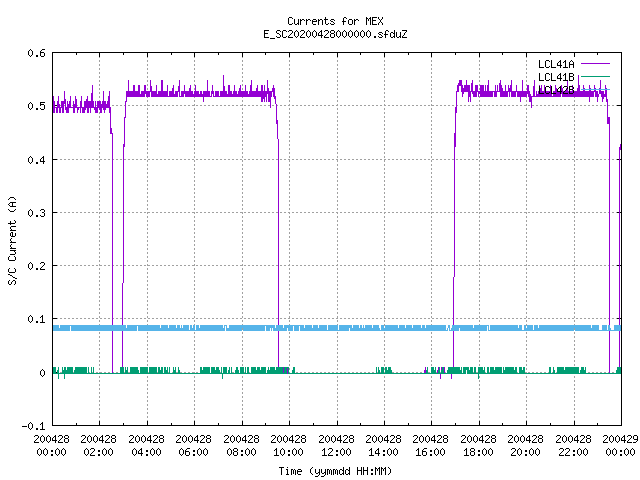
Task: Click the 0.4 y-axis tick label
Action: tap(36, 160)
